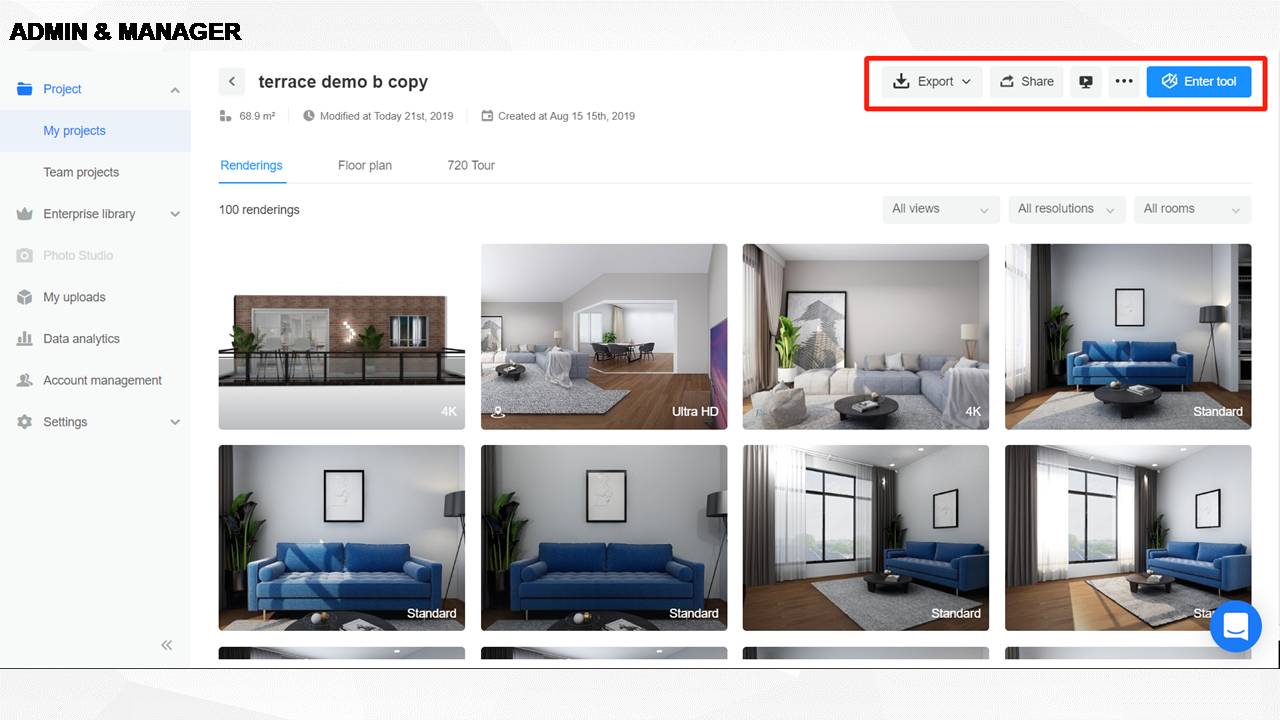Click the Share button
Screen dimensions: 1280x720
(1027, 82)
